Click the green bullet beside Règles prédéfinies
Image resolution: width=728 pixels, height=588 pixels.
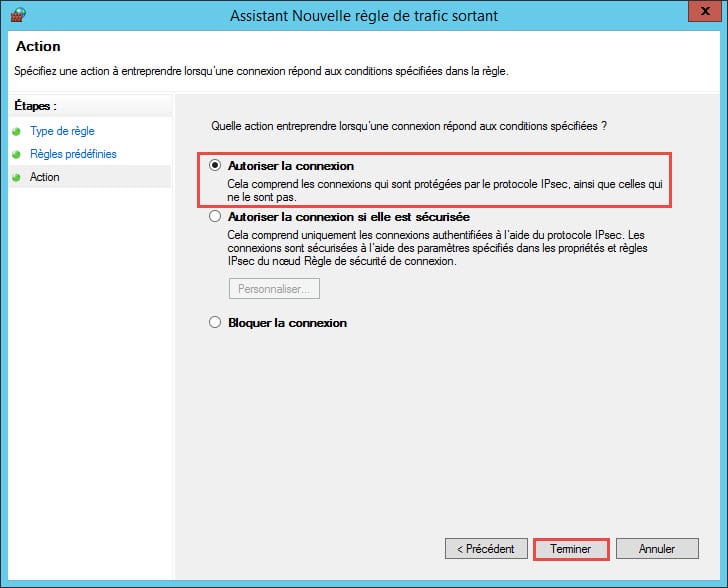(16, 154)
